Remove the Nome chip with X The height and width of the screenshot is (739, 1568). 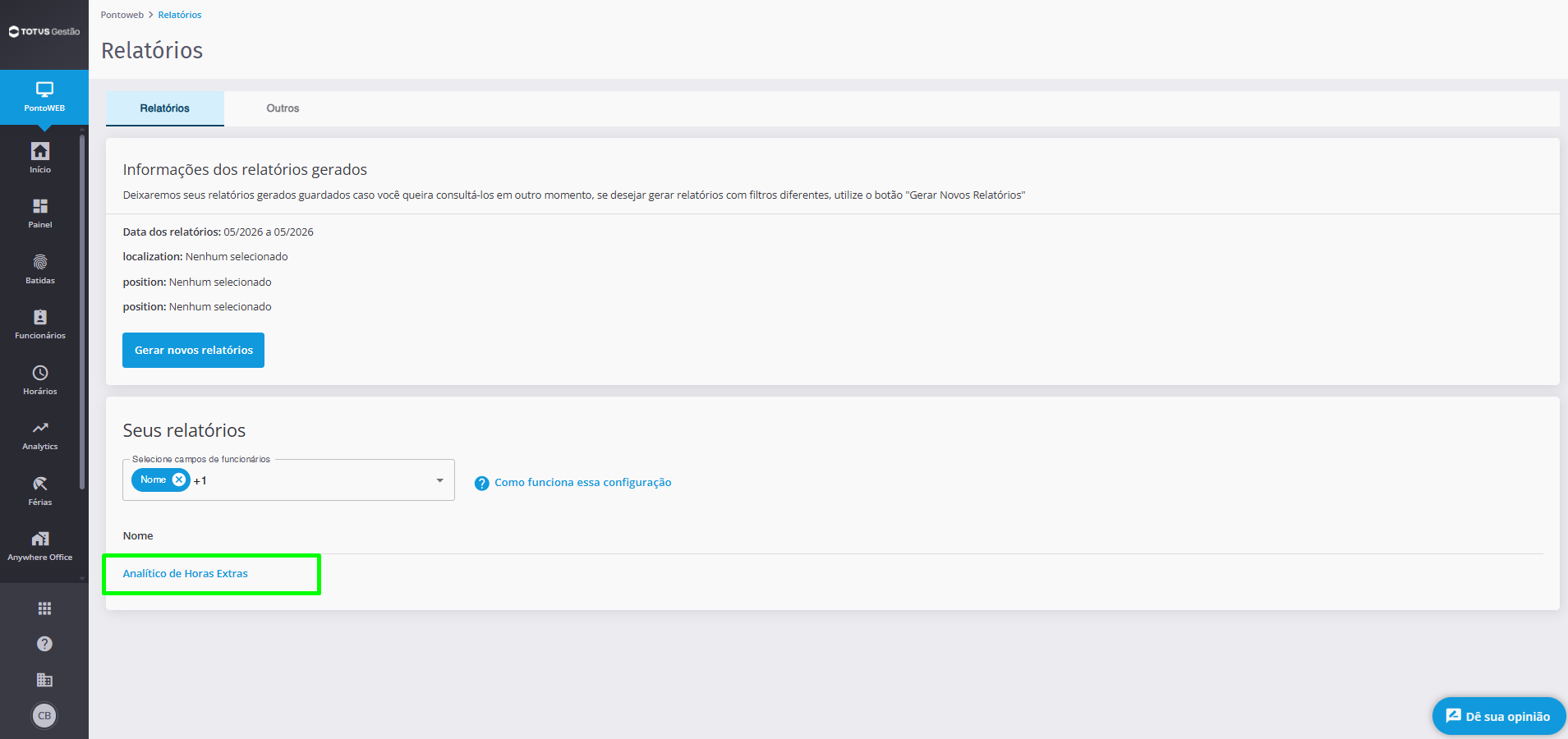(x=179, y=480)
